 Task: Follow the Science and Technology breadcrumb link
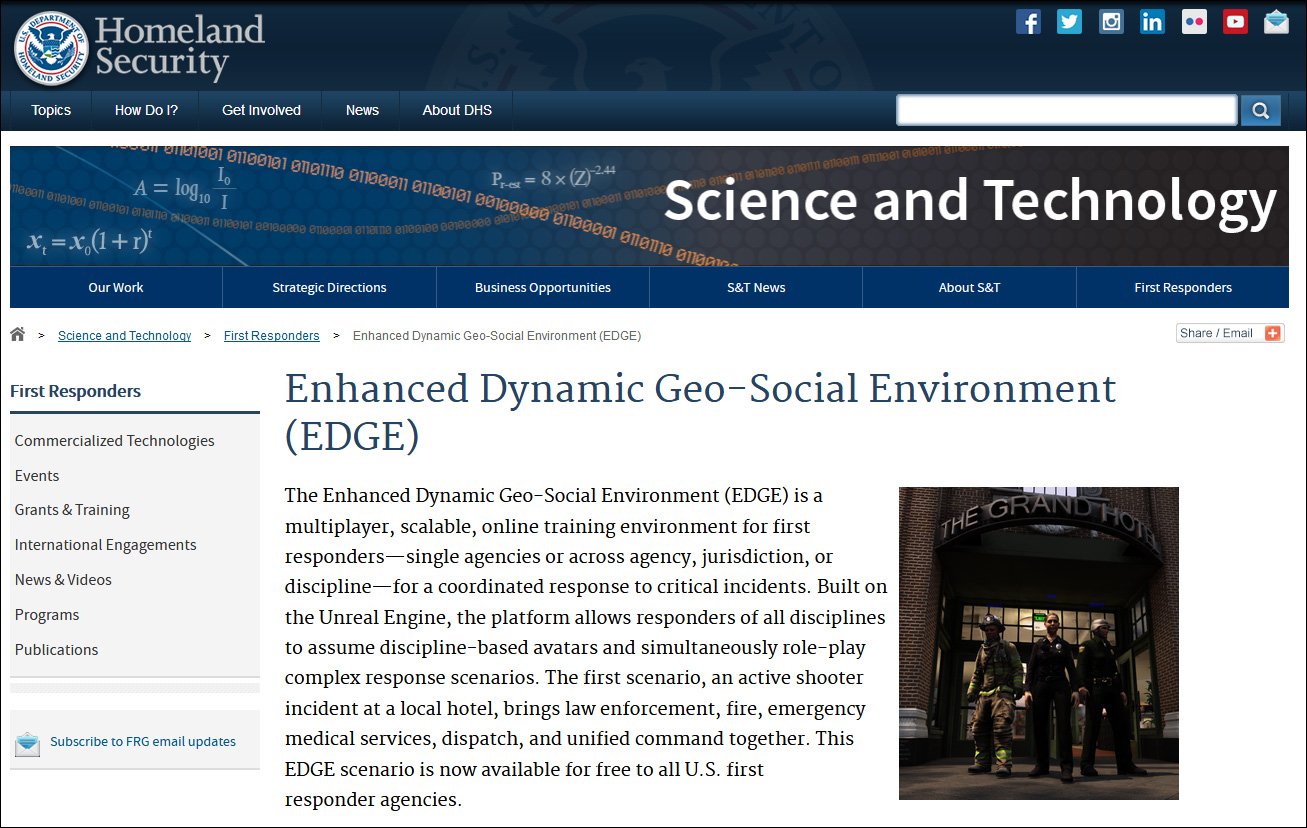click(x=124, y=336)
